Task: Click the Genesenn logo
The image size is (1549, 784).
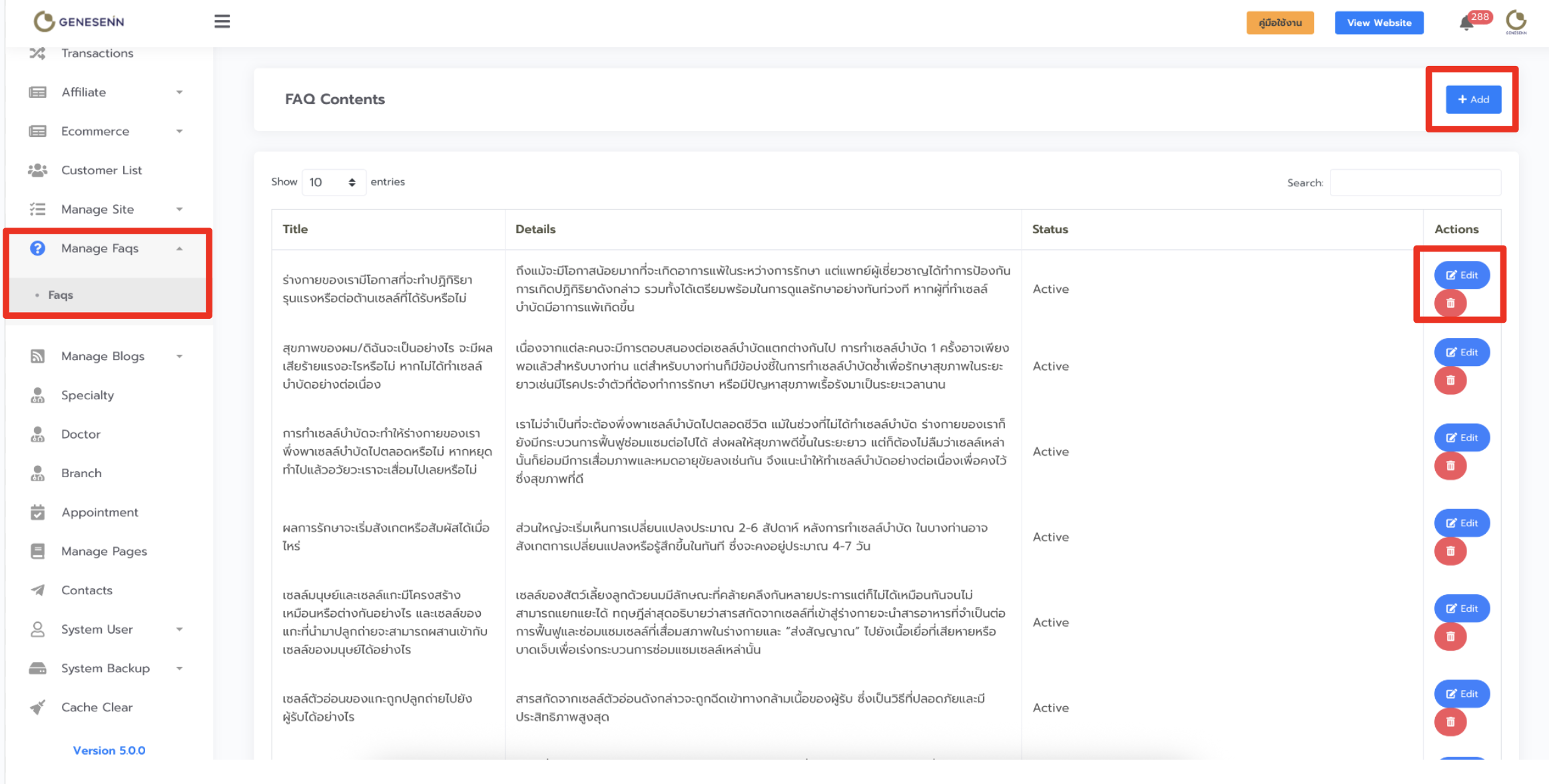Action: (x=79, y=22)
